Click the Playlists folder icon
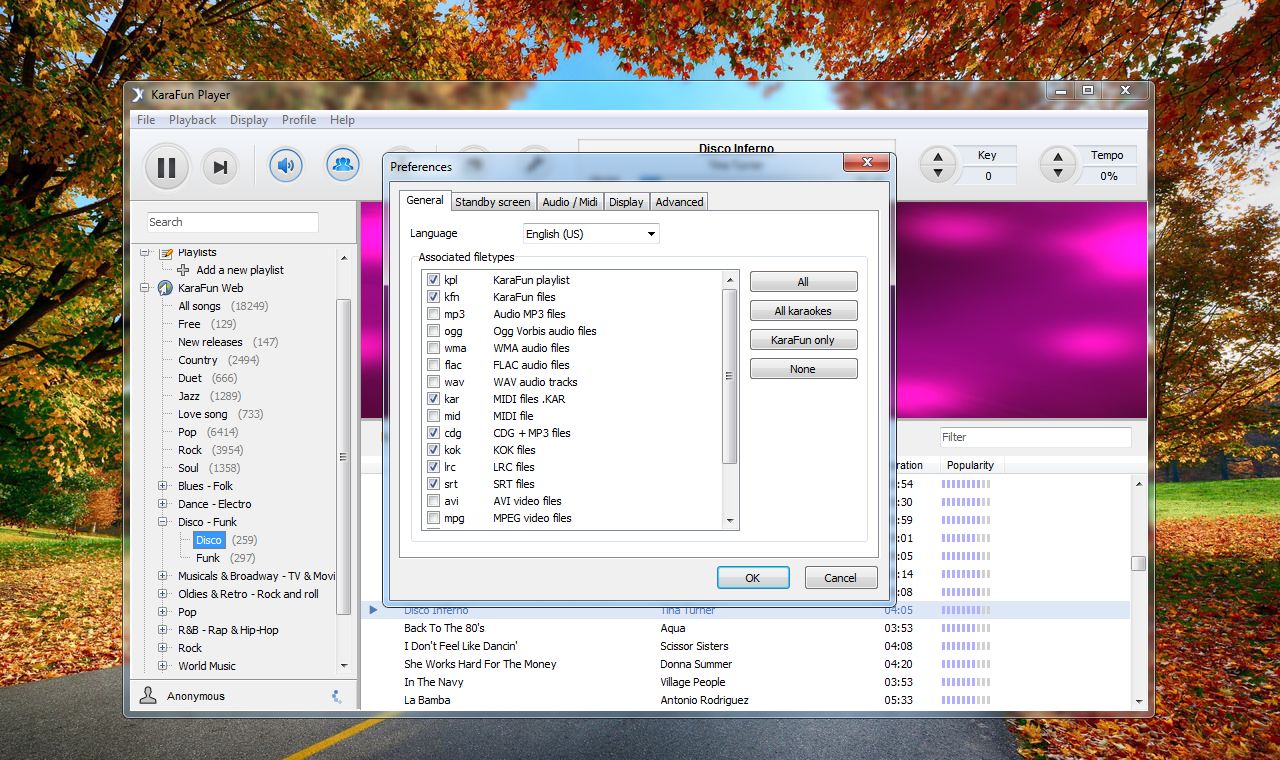The height and width of the screenshot is (760, 1280). (166, 253)
